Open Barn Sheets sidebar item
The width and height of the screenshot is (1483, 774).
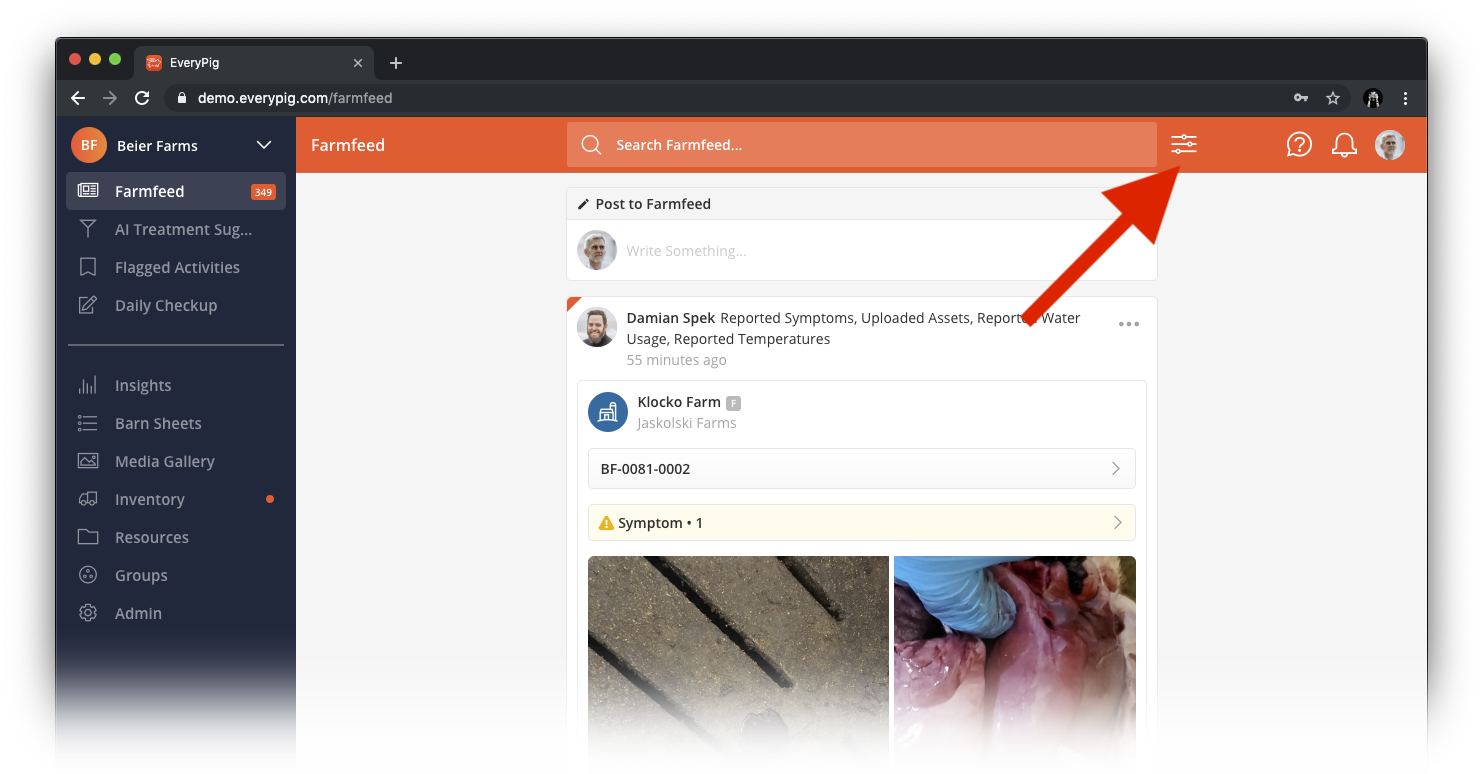176,423
